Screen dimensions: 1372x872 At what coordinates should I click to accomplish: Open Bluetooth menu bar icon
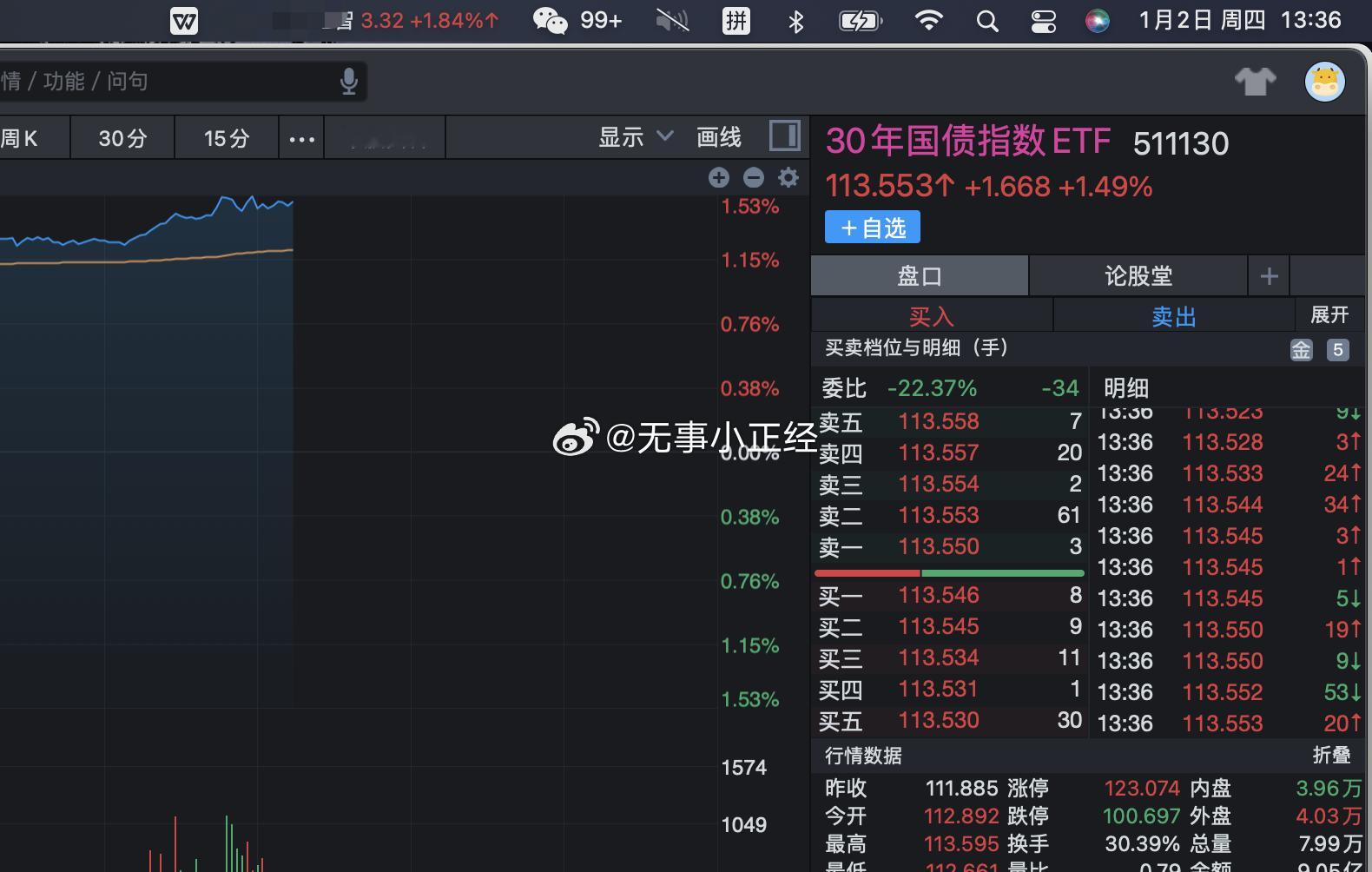pyautogui.click(x=795, y=21)
